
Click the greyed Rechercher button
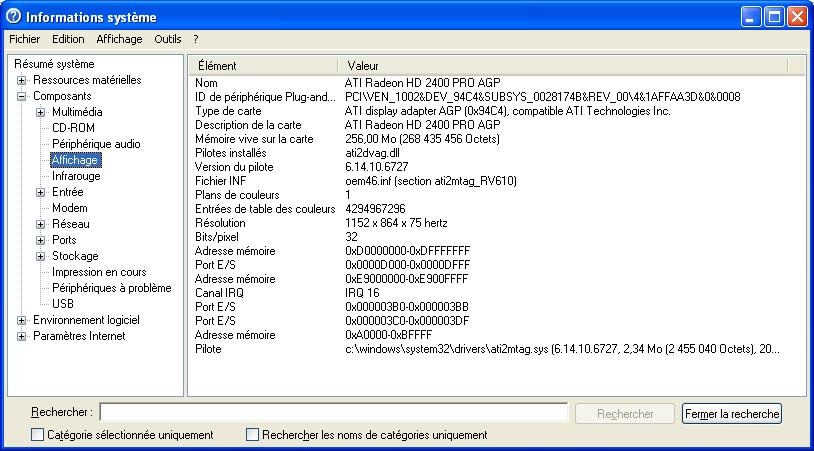click(625, 414)
